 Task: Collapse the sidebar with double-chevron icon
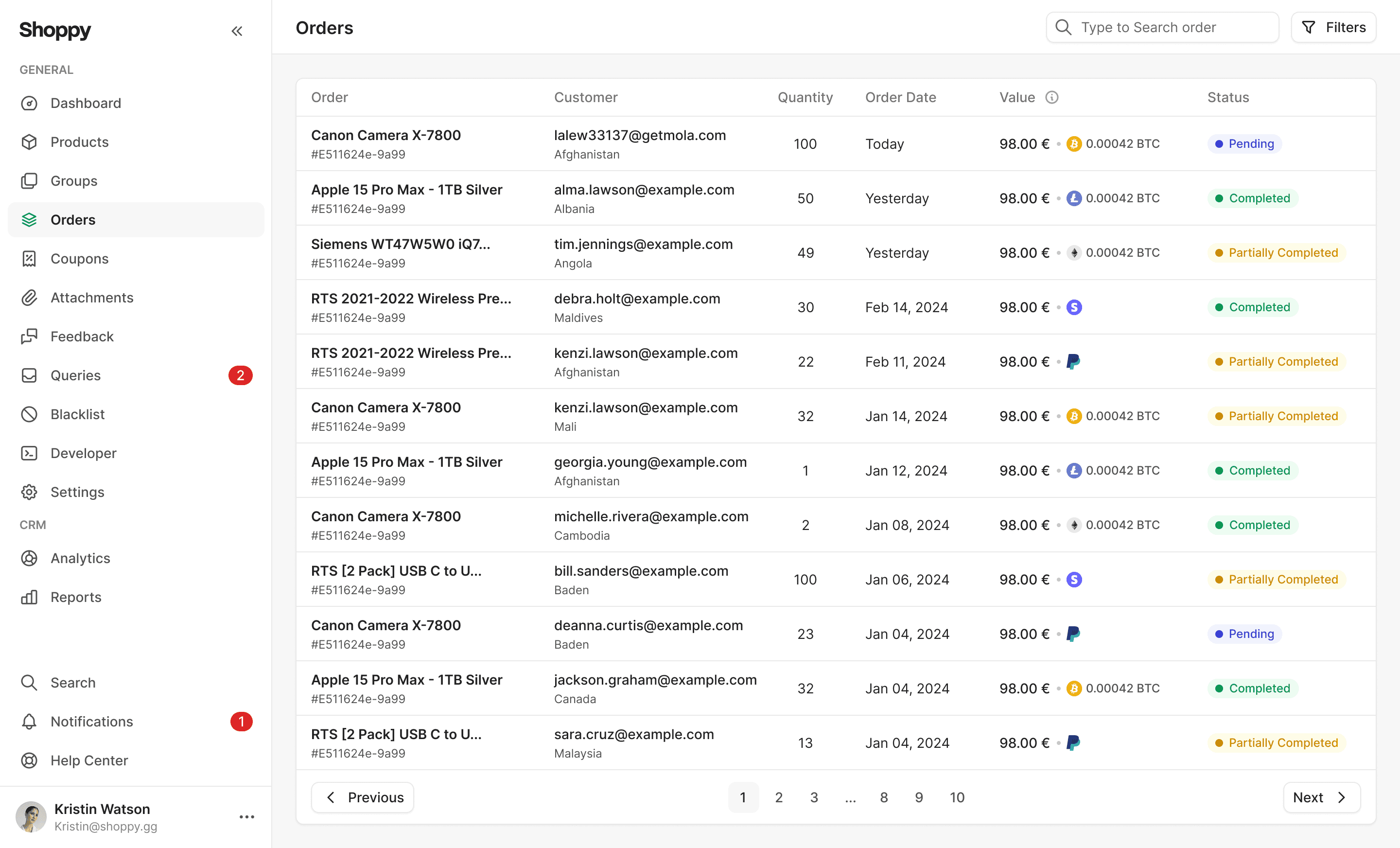click(x=237, y=31)
